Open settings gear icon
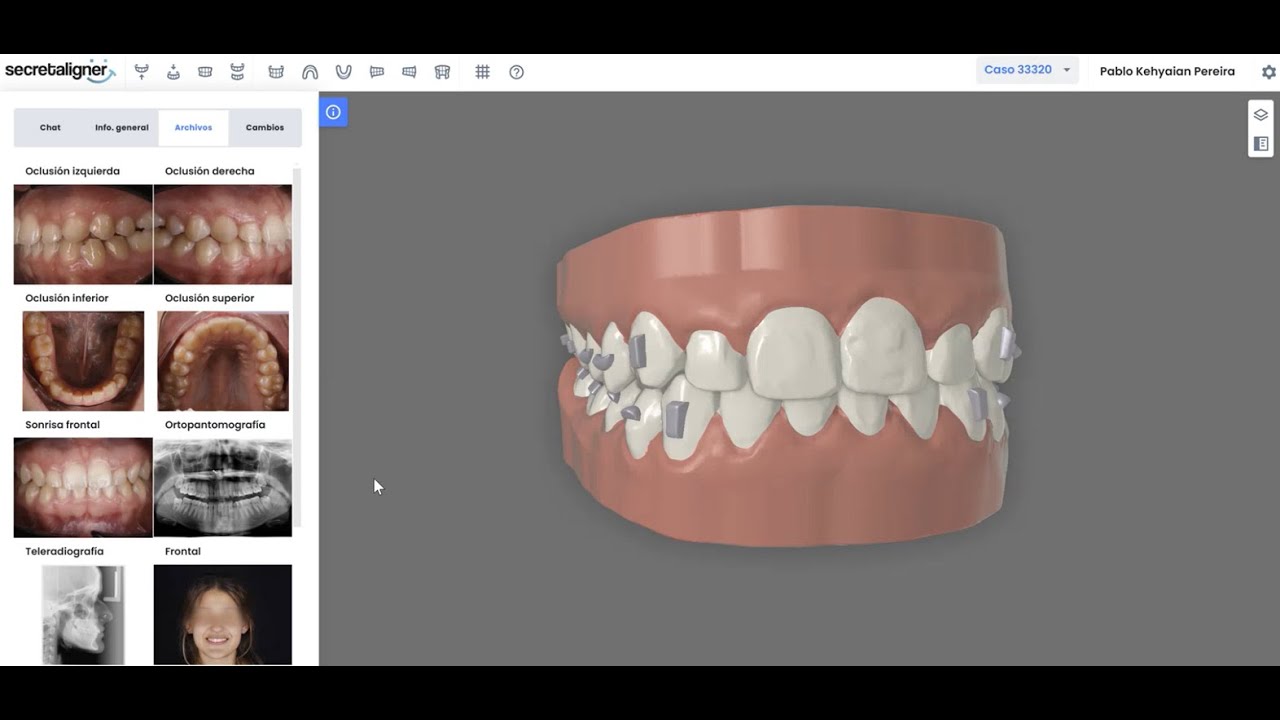 [x=1268, y=72]
